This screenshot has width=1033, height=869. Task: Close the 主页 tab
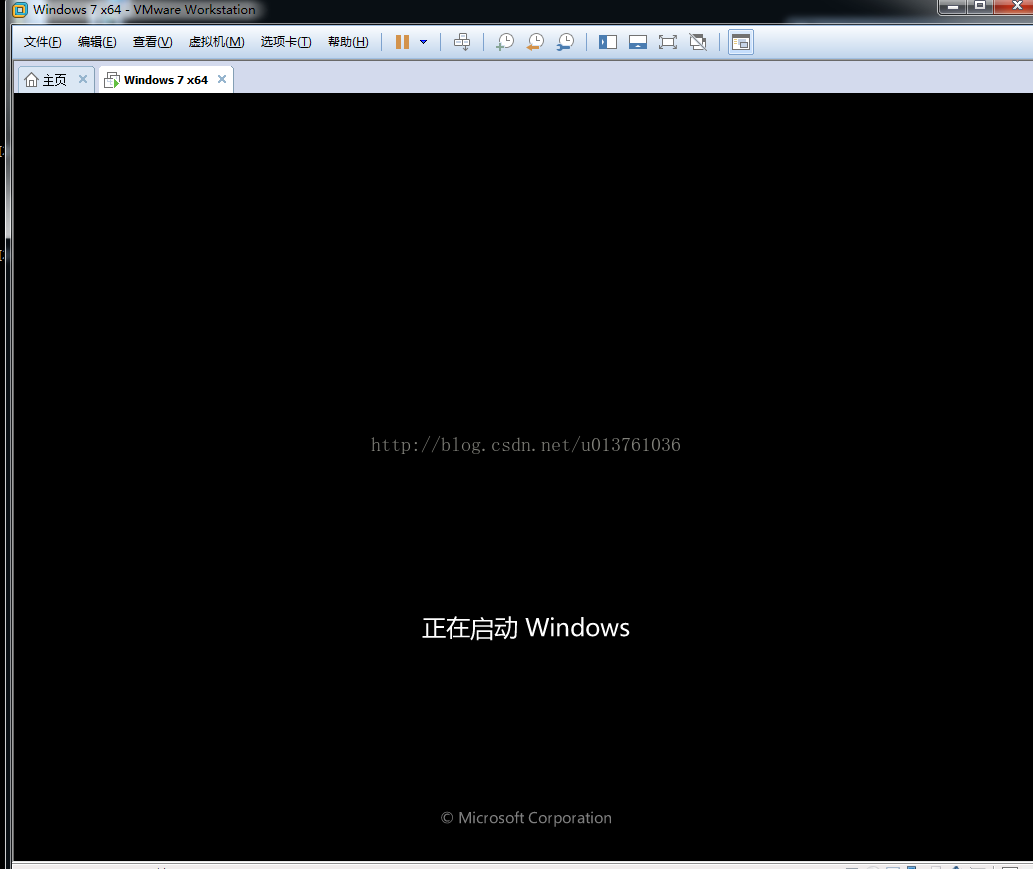coord(83,79)
